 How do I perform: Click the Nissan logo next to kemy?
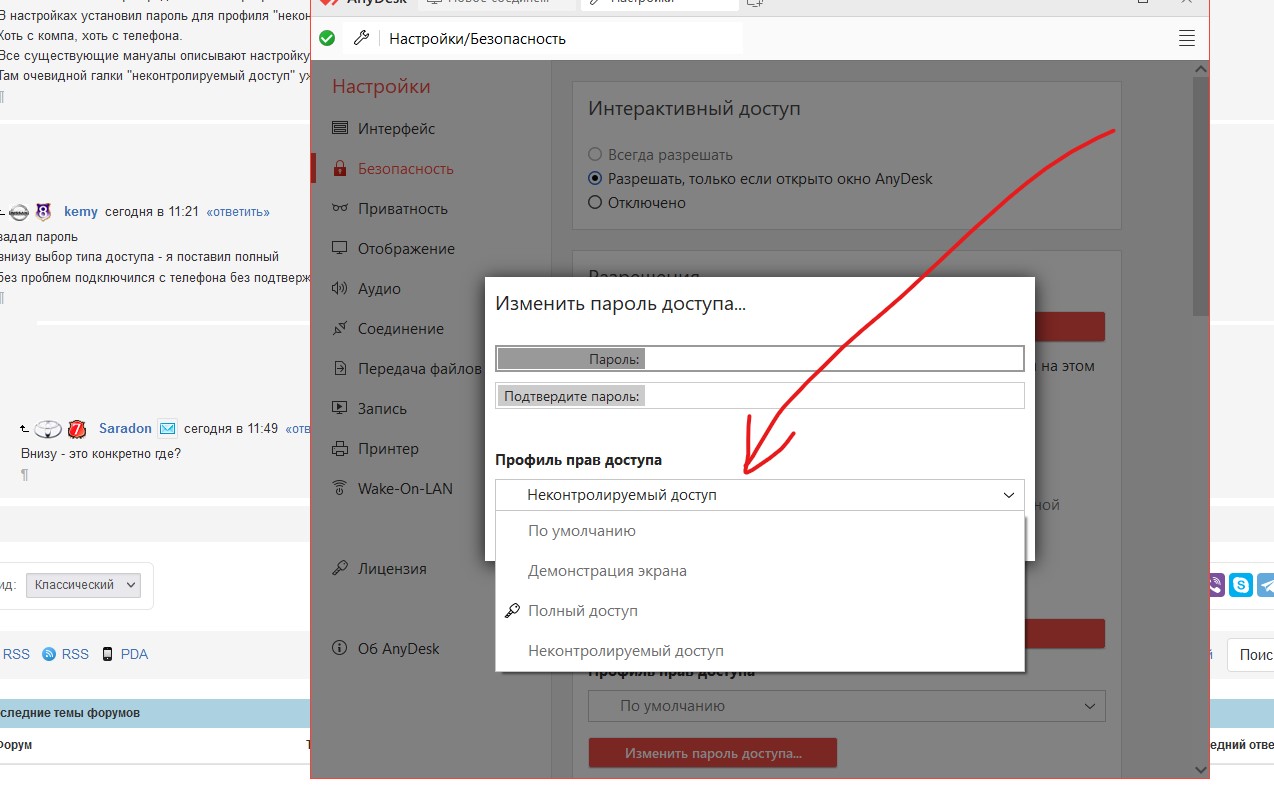tap(19, 212)
